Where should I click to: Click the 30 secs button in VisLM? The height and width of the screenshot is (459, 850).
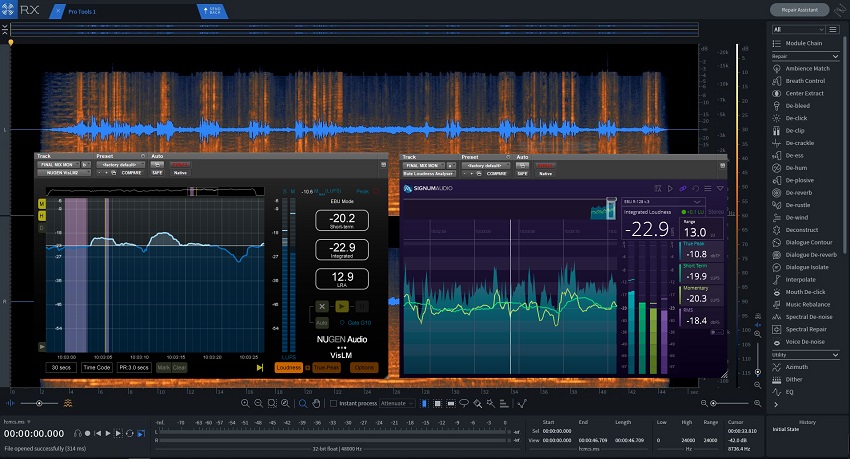pos(61,367)
